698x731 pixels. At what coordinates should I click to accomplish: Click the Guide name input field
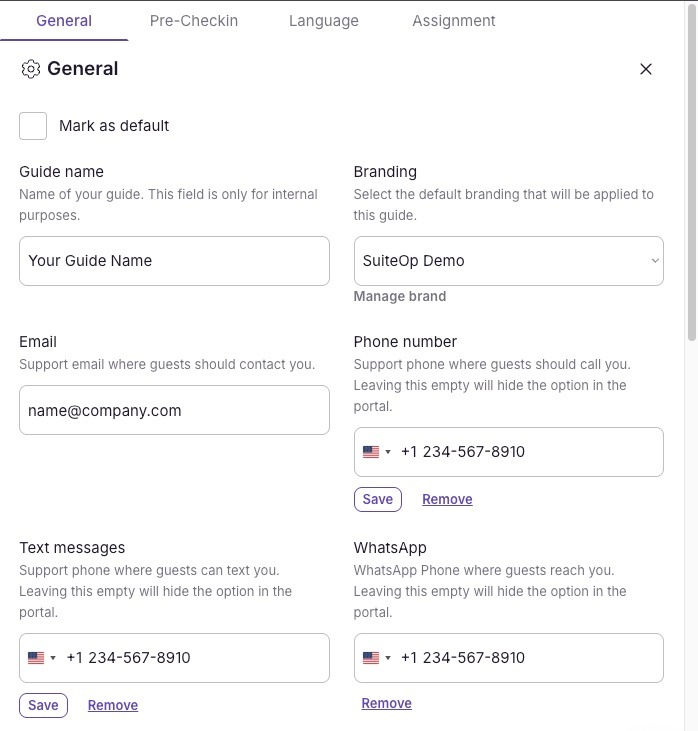click(174, 261)
